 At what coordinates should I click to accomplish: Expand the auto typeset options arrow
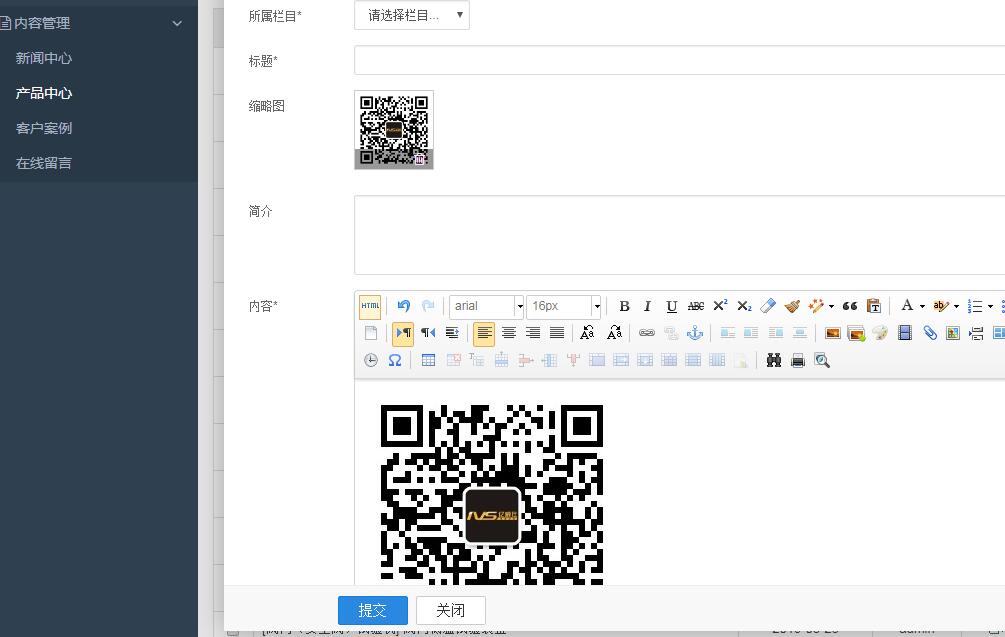(x=831, y=306)
